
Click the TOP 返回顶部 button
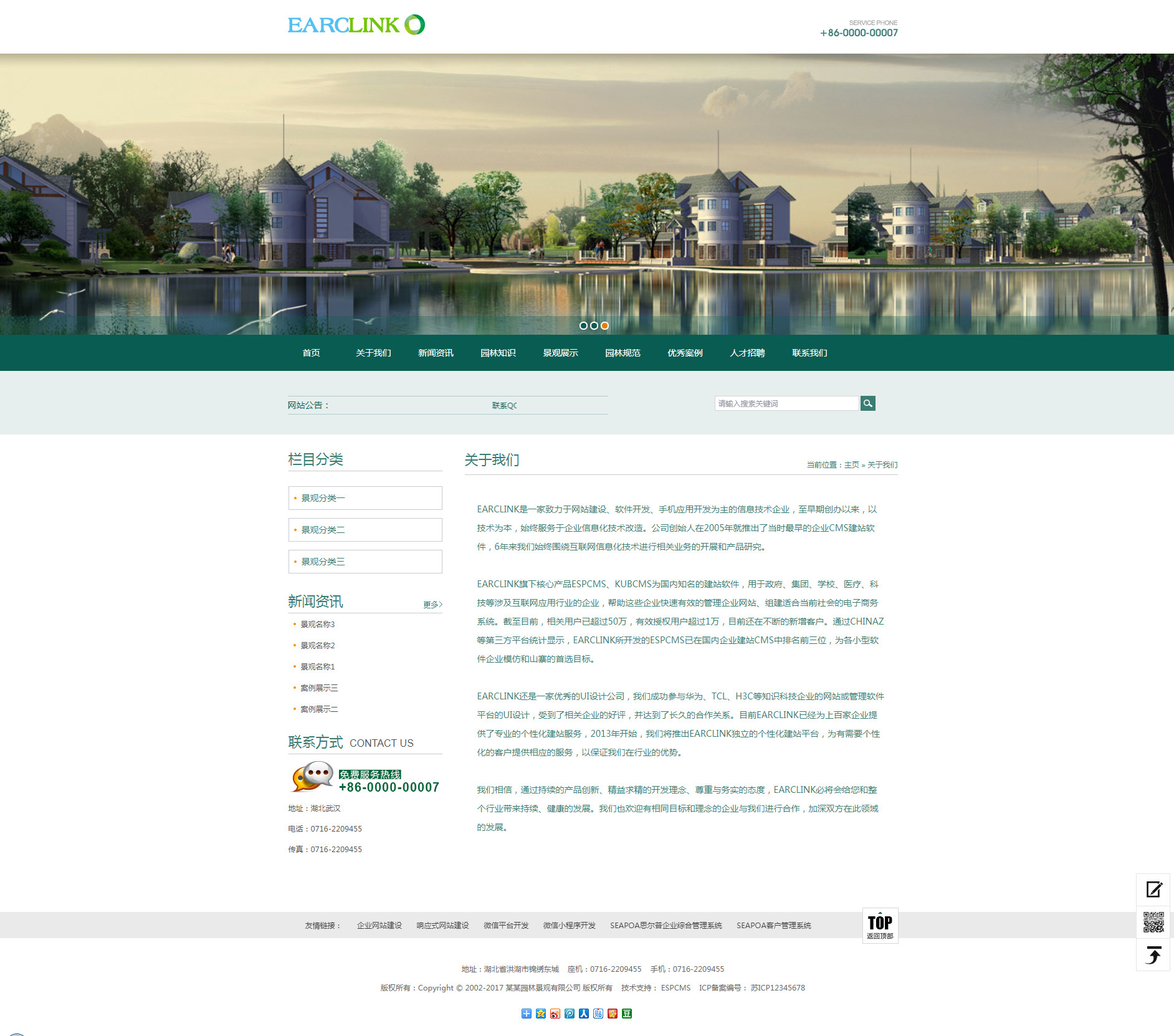point(879,926)
